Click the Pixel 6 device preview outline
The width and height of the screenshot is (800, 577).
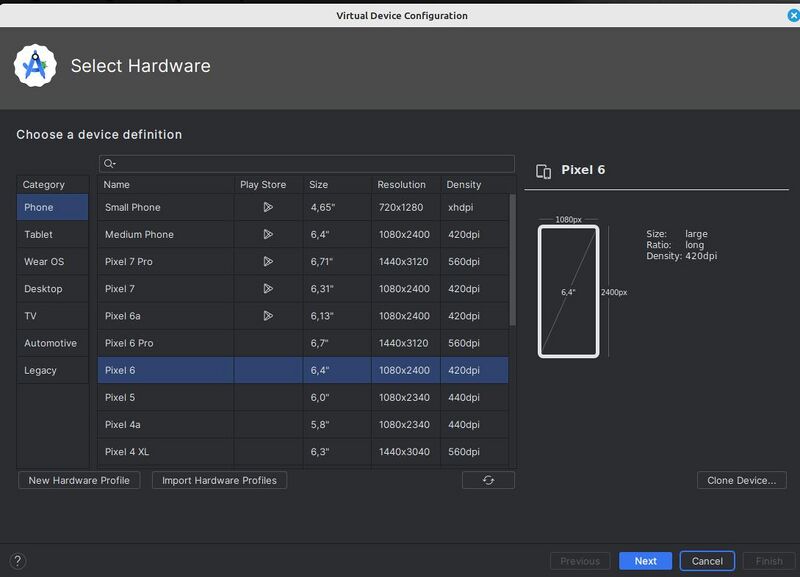pyautogui.click(x=568, y=291)
